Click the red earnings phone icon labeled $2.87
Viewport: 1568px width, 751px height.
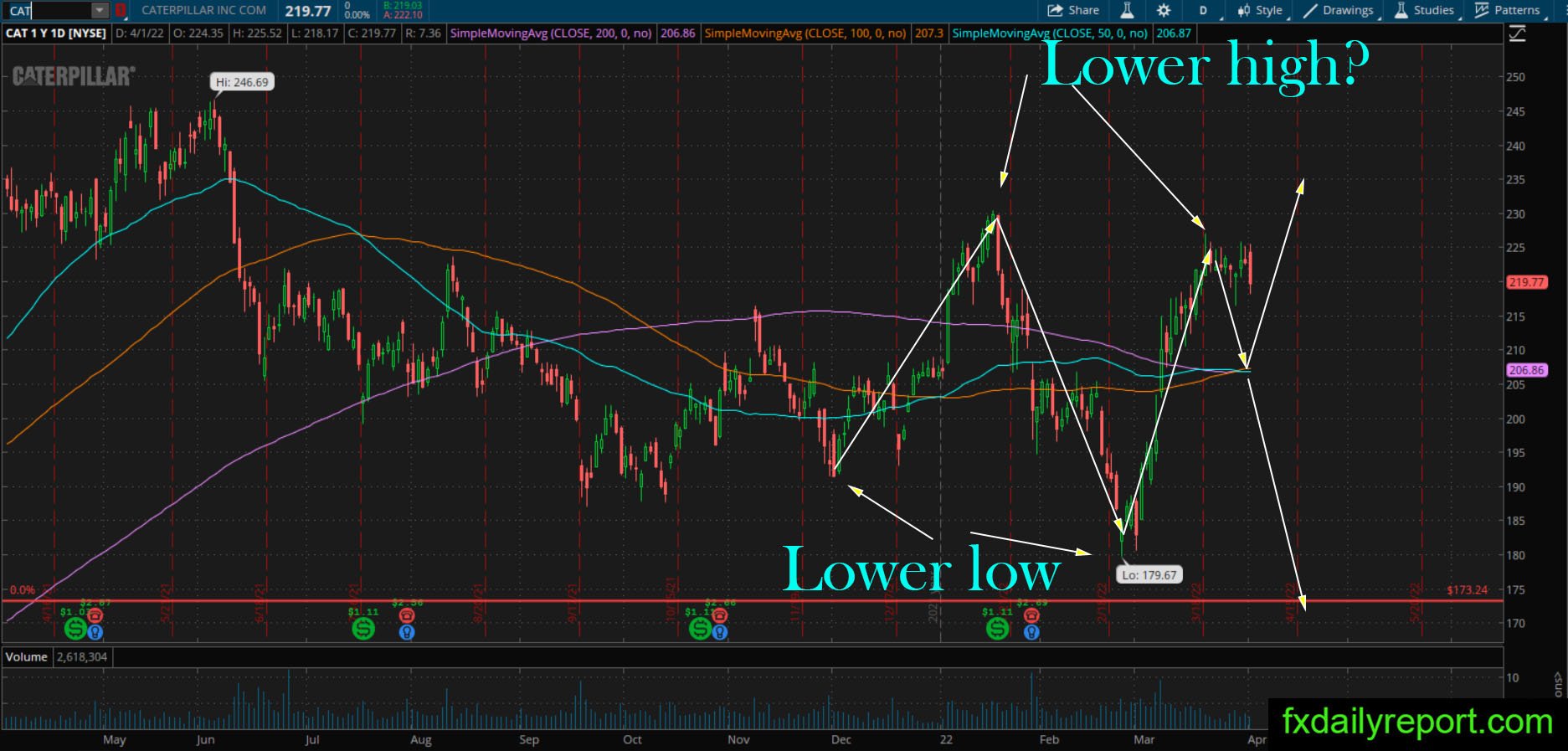point(95,616)
